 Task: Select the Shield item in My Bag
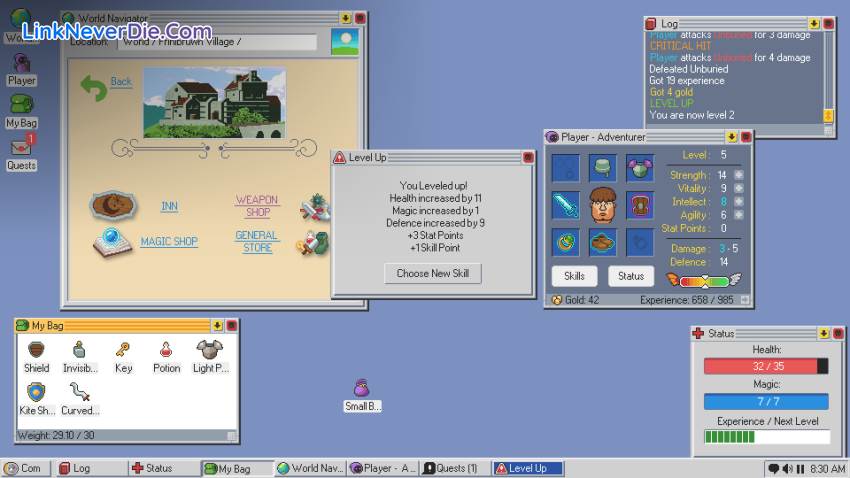pos(36,357)
